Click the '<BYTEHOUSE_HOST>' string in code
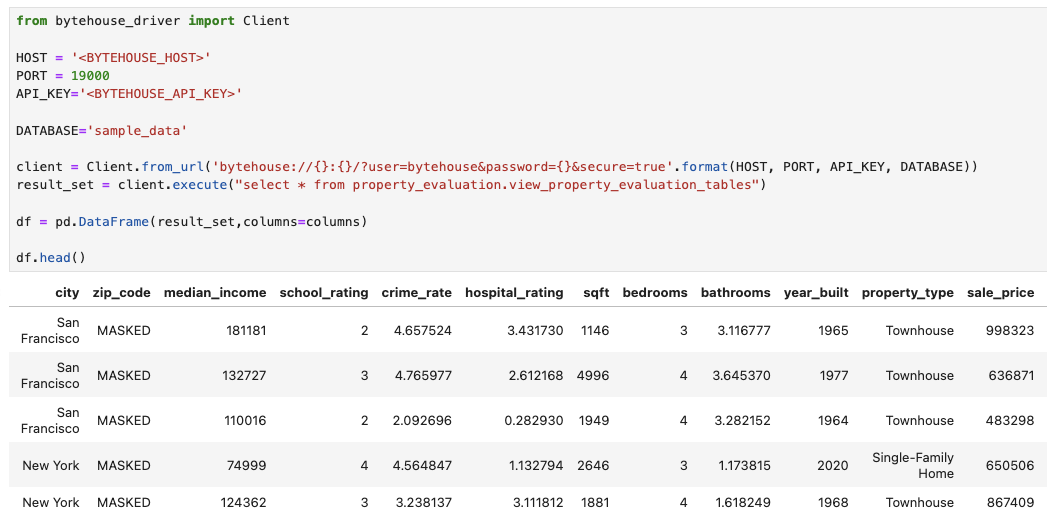 pos(141,57)
